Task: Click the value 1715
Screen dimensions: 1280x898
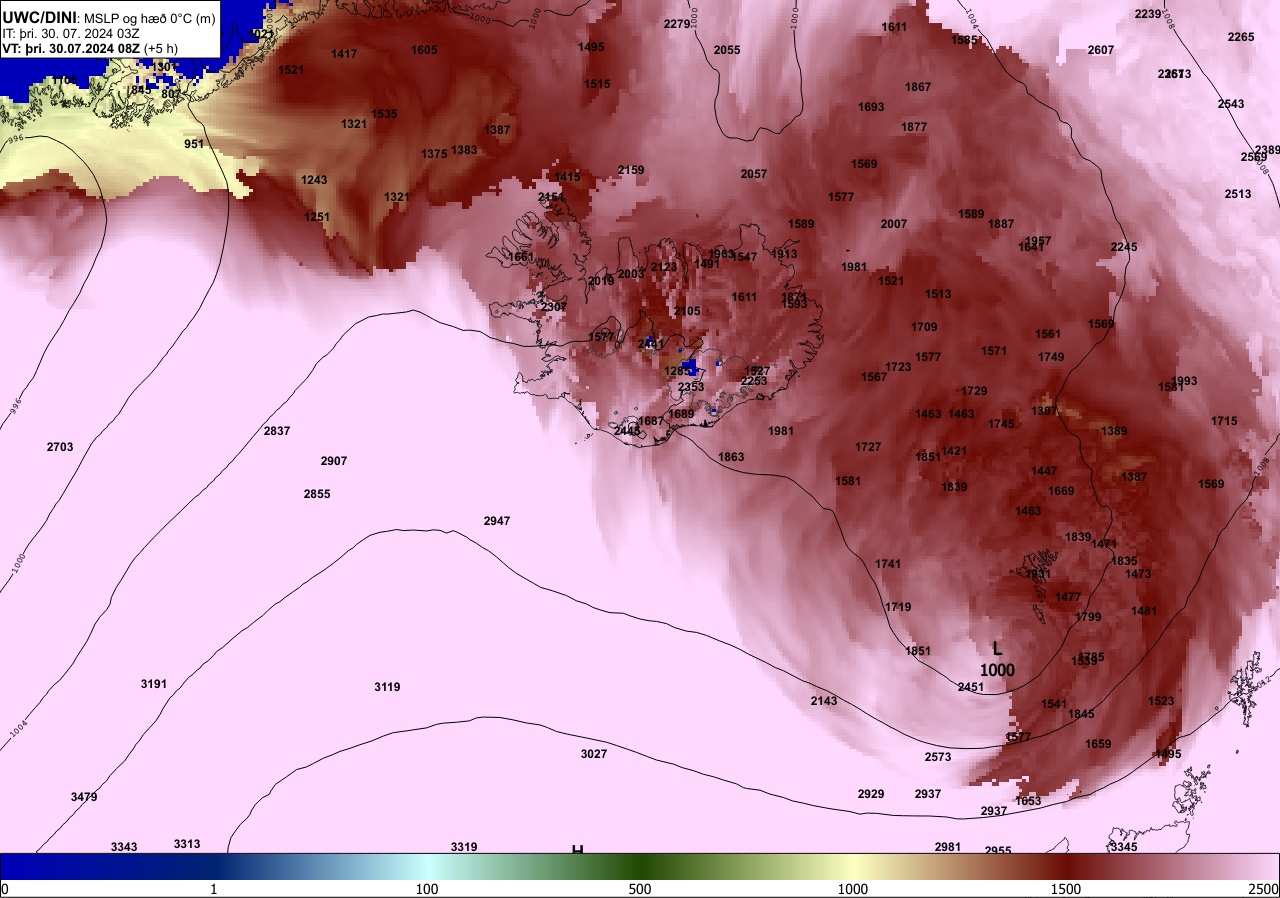Action: pos(1224,421)
